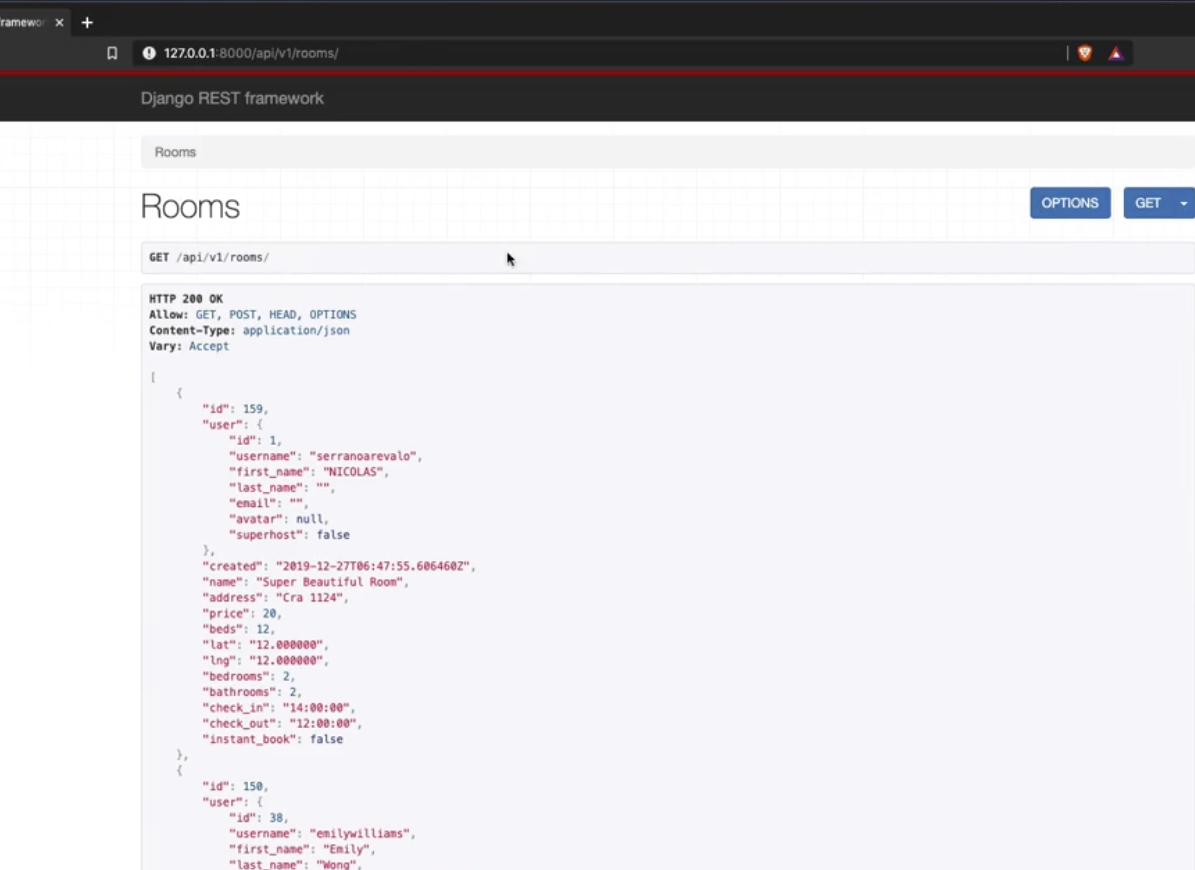Click the Brave Shields lion icon
Screen dimensions: 1195x870
click(1084, 53)
